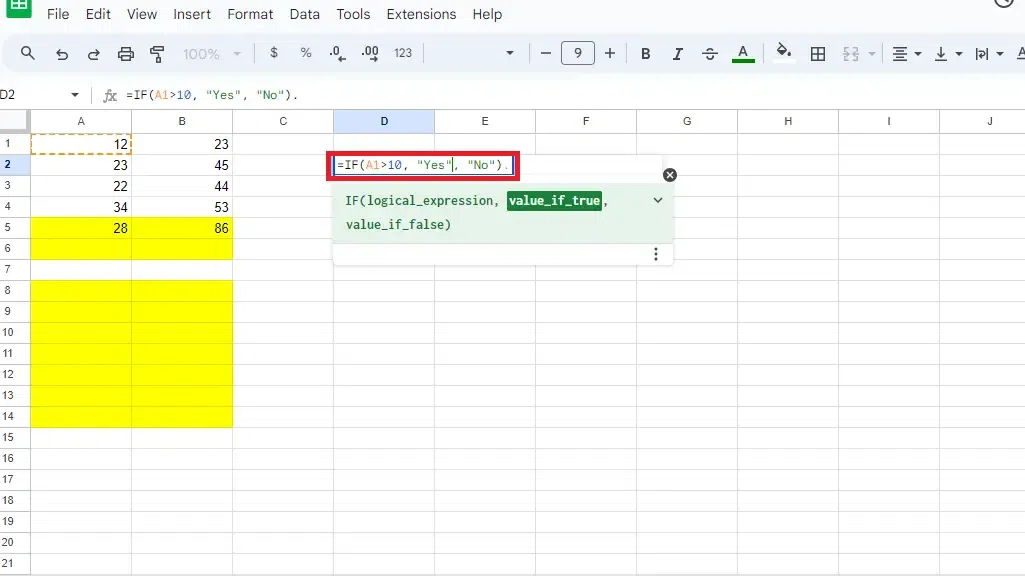Open text wrapping dropdown
1025x576 pixels.
[988, 54]
